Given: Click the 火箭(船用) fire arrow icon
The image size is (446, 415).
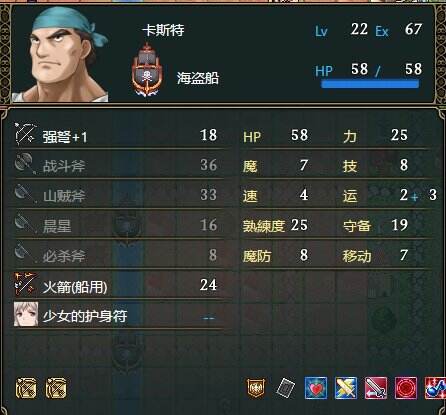Looking at the screenshot, I should click(x=25, y=284).
